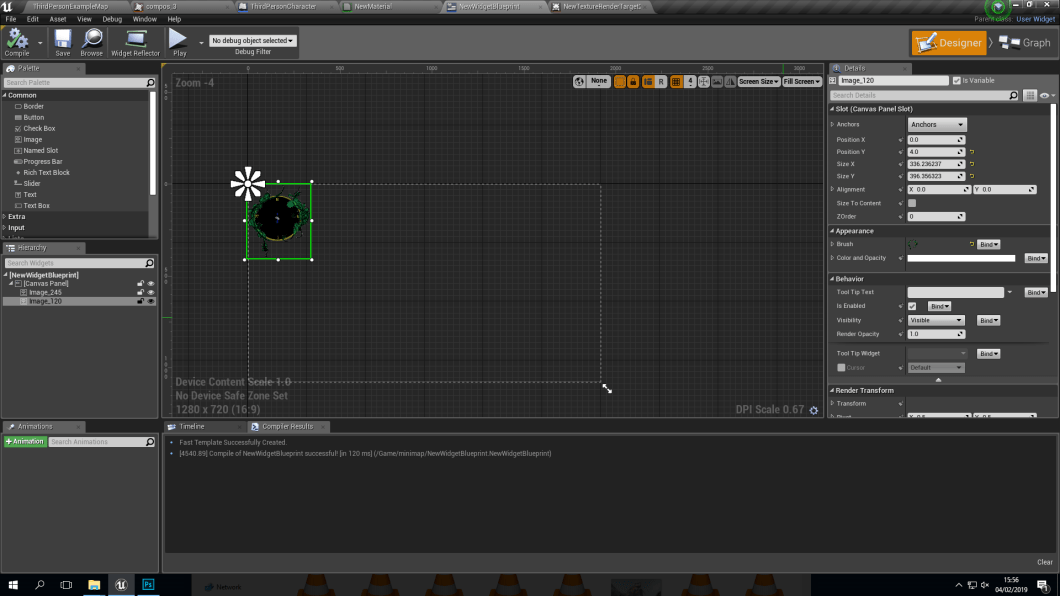Toggle the respect locks icon
Viewport: 1060px width, 596px height.
(x=633, y=82)
